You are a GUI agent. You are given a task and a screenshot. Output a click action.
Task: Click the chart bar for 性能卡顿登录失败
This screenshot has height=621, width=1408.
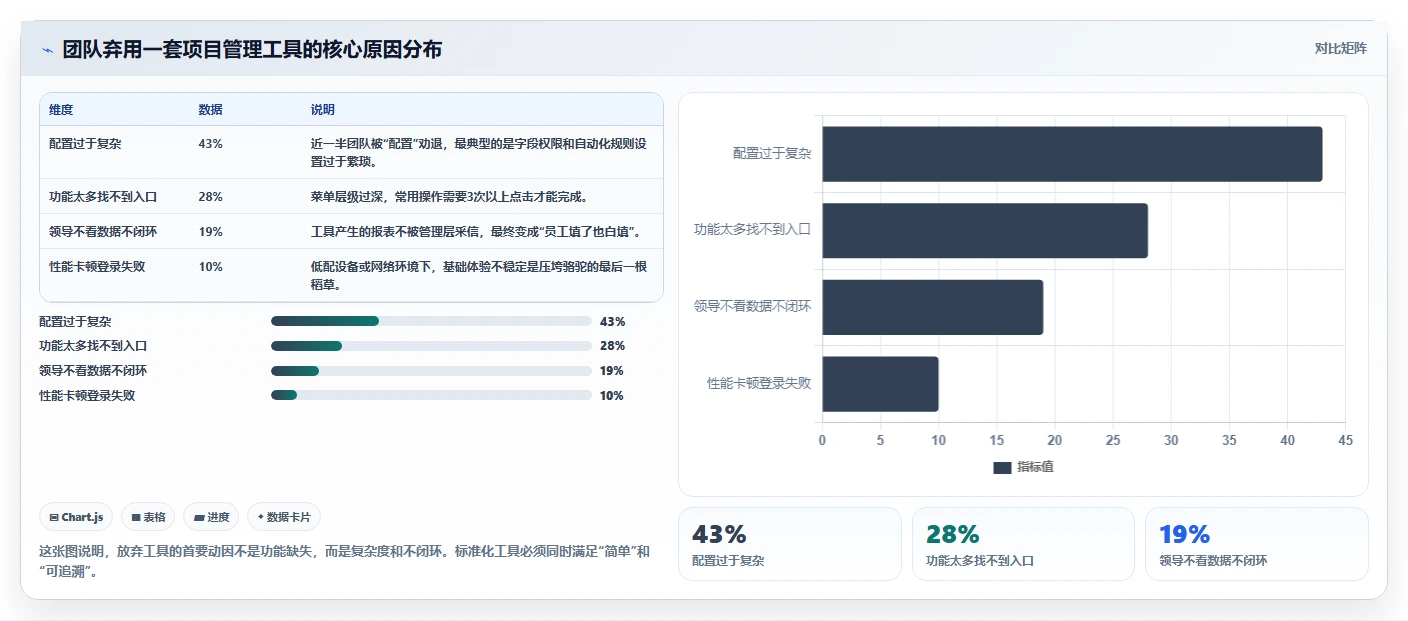[880, 384]
